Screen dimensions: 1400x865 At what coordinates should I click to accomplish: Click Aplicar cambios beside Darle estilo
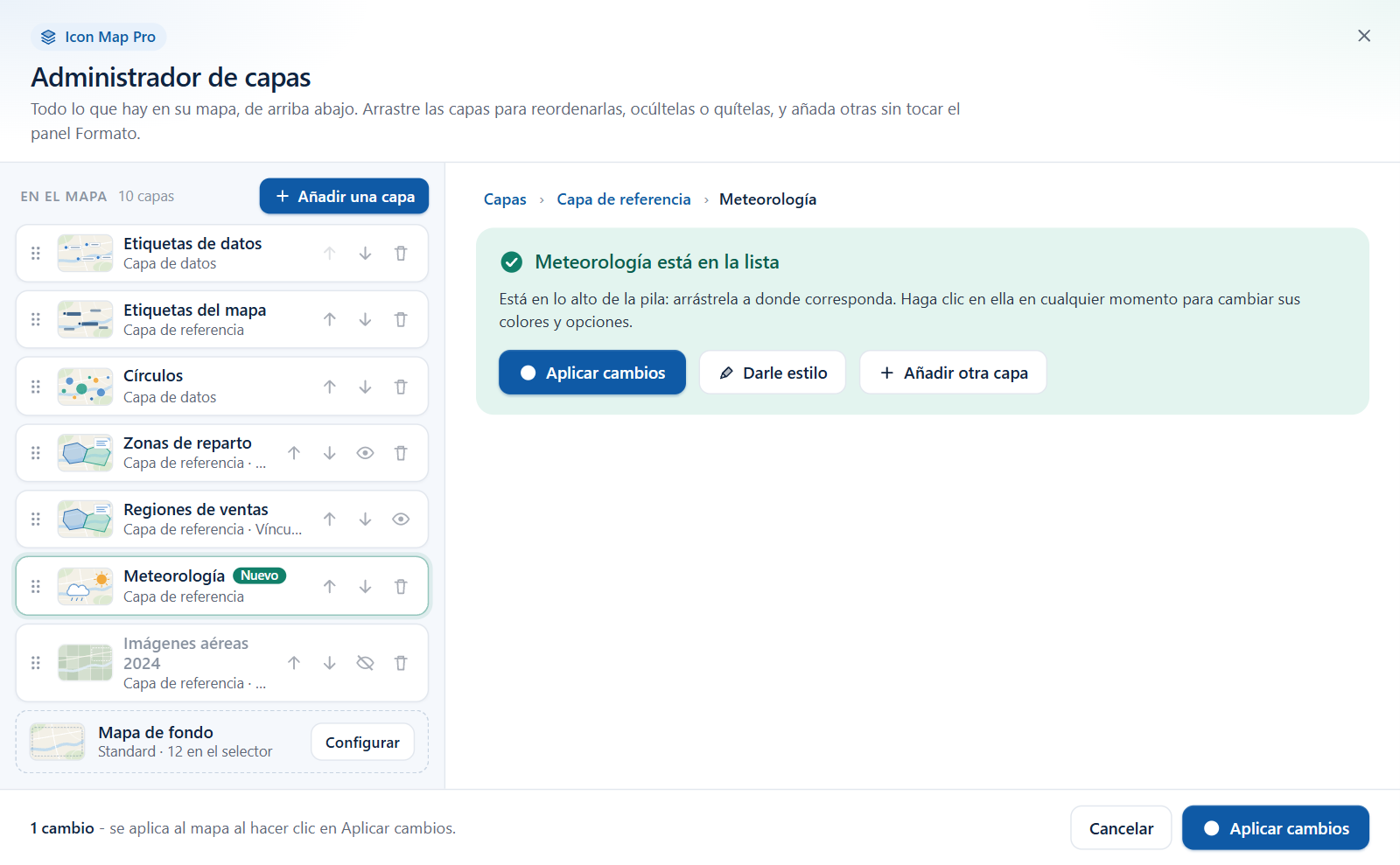pyautogui.click(x=592, y=373)
